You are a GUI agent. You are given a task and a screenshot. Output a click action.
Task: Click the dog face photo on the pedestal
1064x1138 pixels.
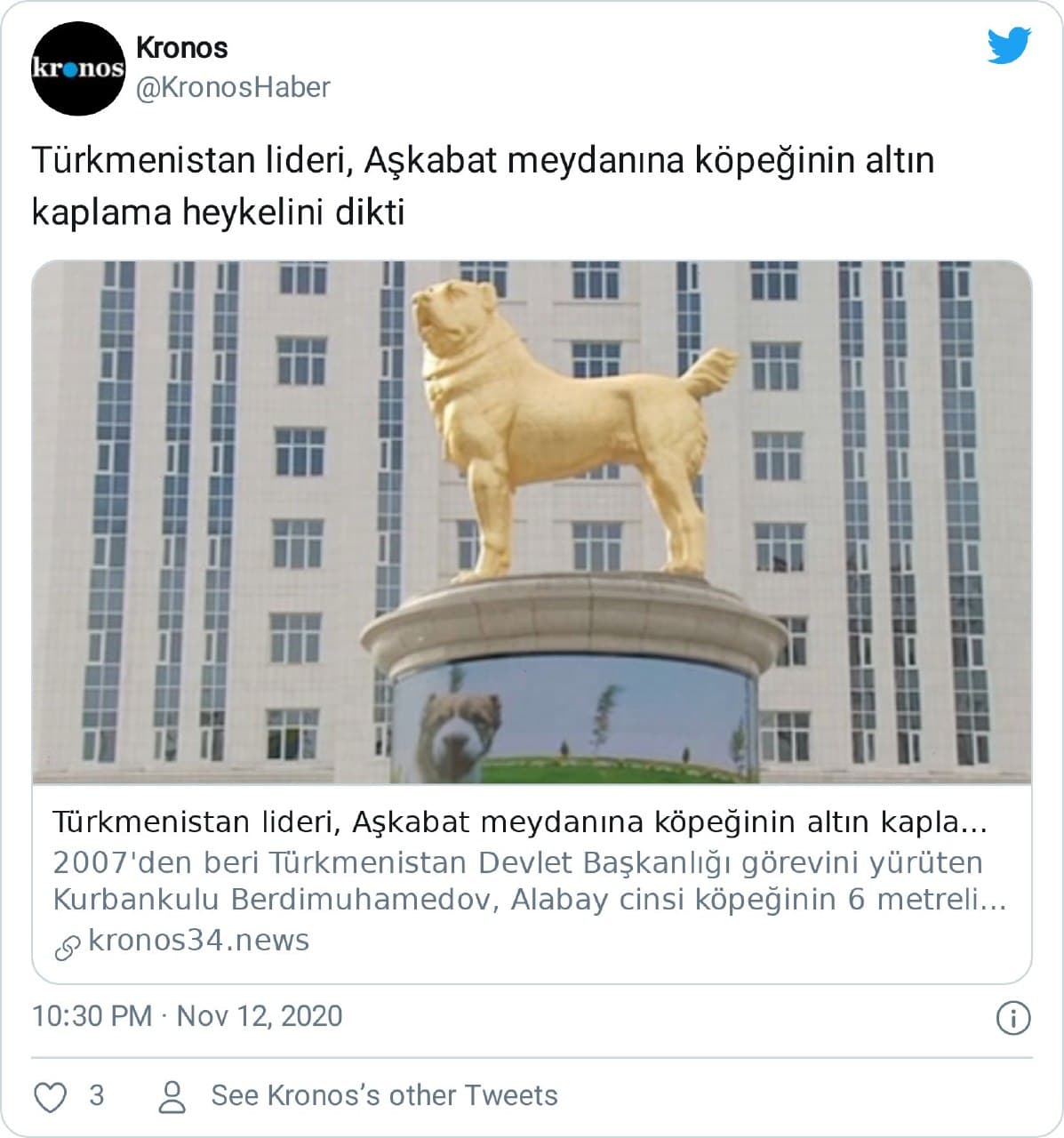tap(460, 726)
